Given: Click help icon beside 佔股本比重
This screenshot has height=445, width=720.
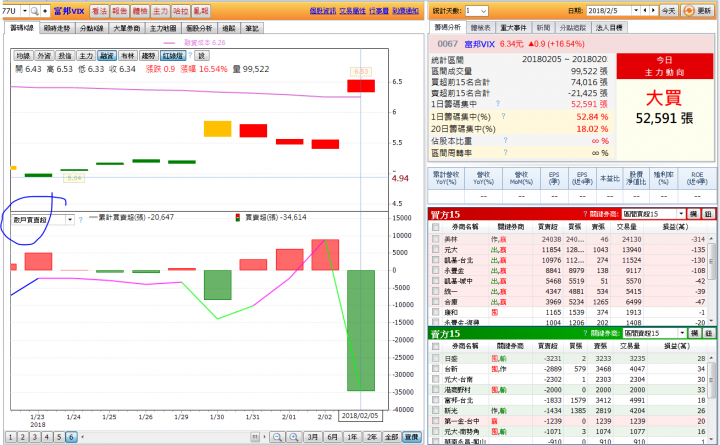Looking at the screenshot, I should pos(506,140).
